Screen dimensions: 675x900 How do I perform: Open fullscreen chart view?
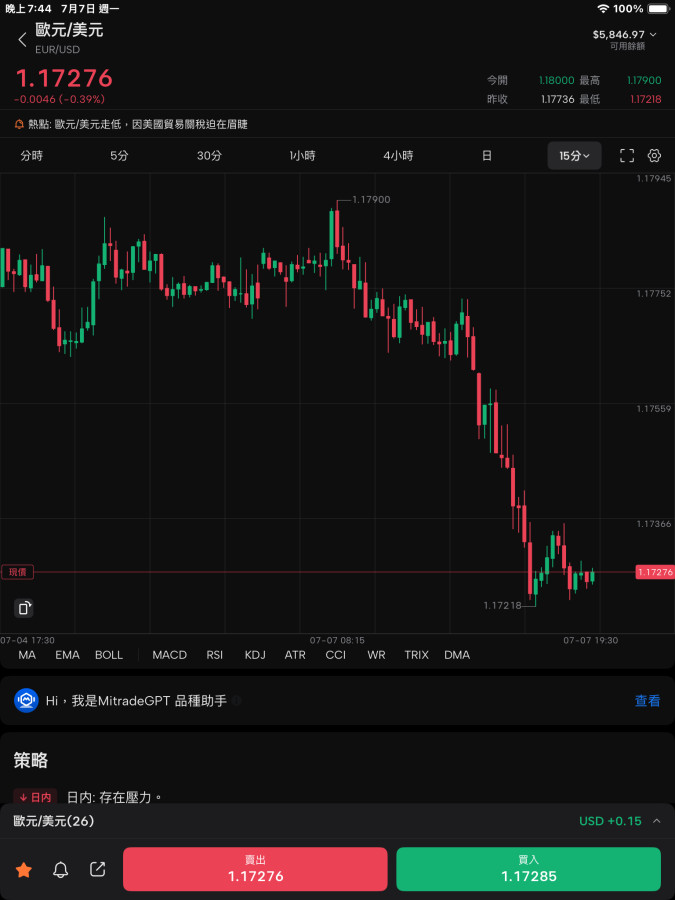627,156
